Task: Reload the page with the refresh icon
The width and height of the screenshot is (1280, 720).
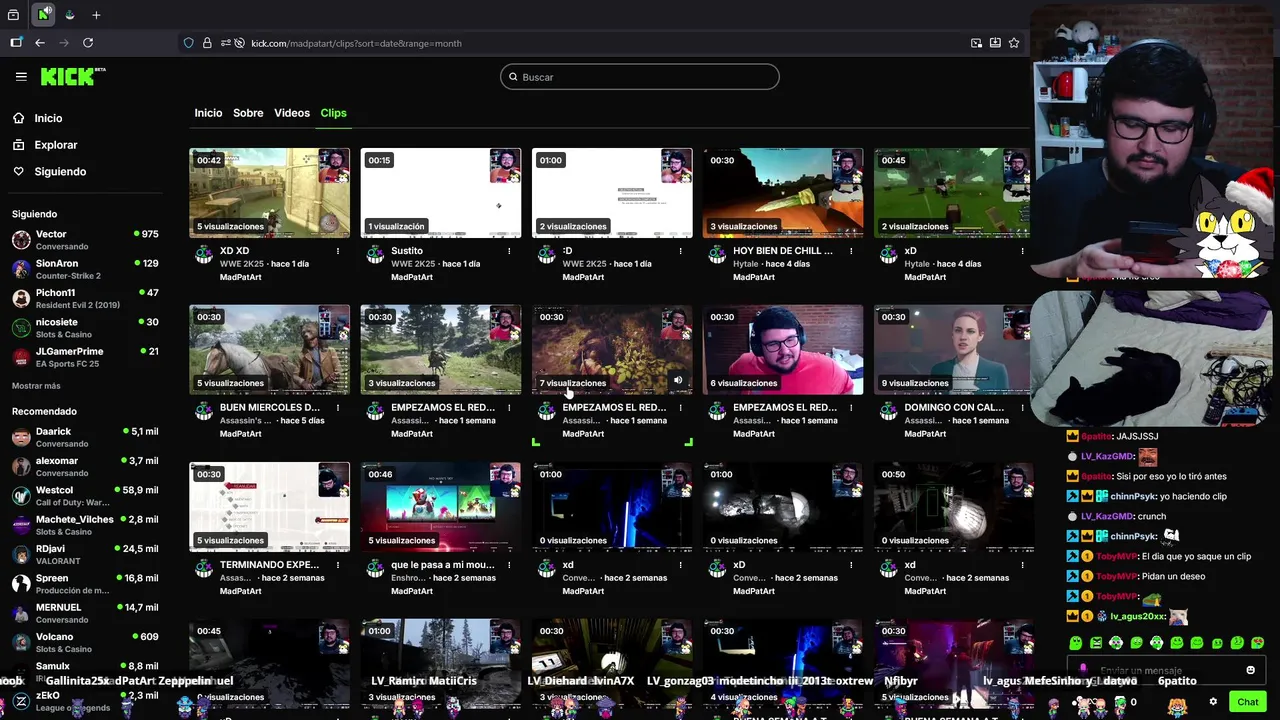Action: click(x=88, y=43)
